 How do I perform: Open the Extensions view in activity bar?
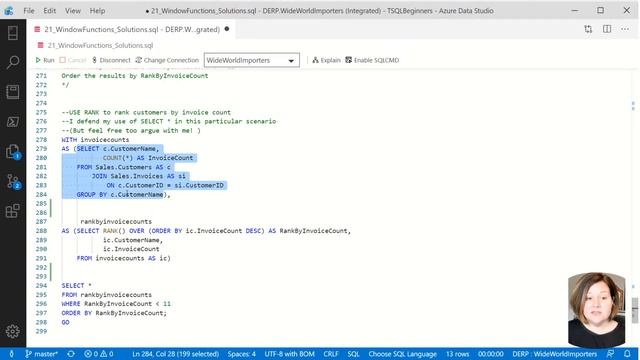13,211
